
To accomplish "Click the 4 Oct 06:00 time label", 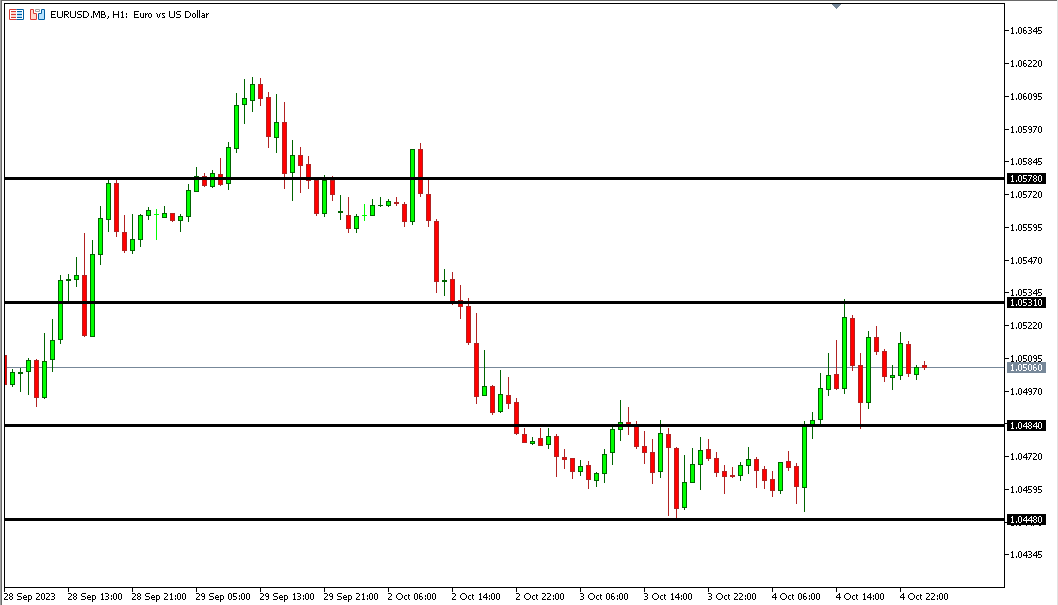I will [796, 597].
